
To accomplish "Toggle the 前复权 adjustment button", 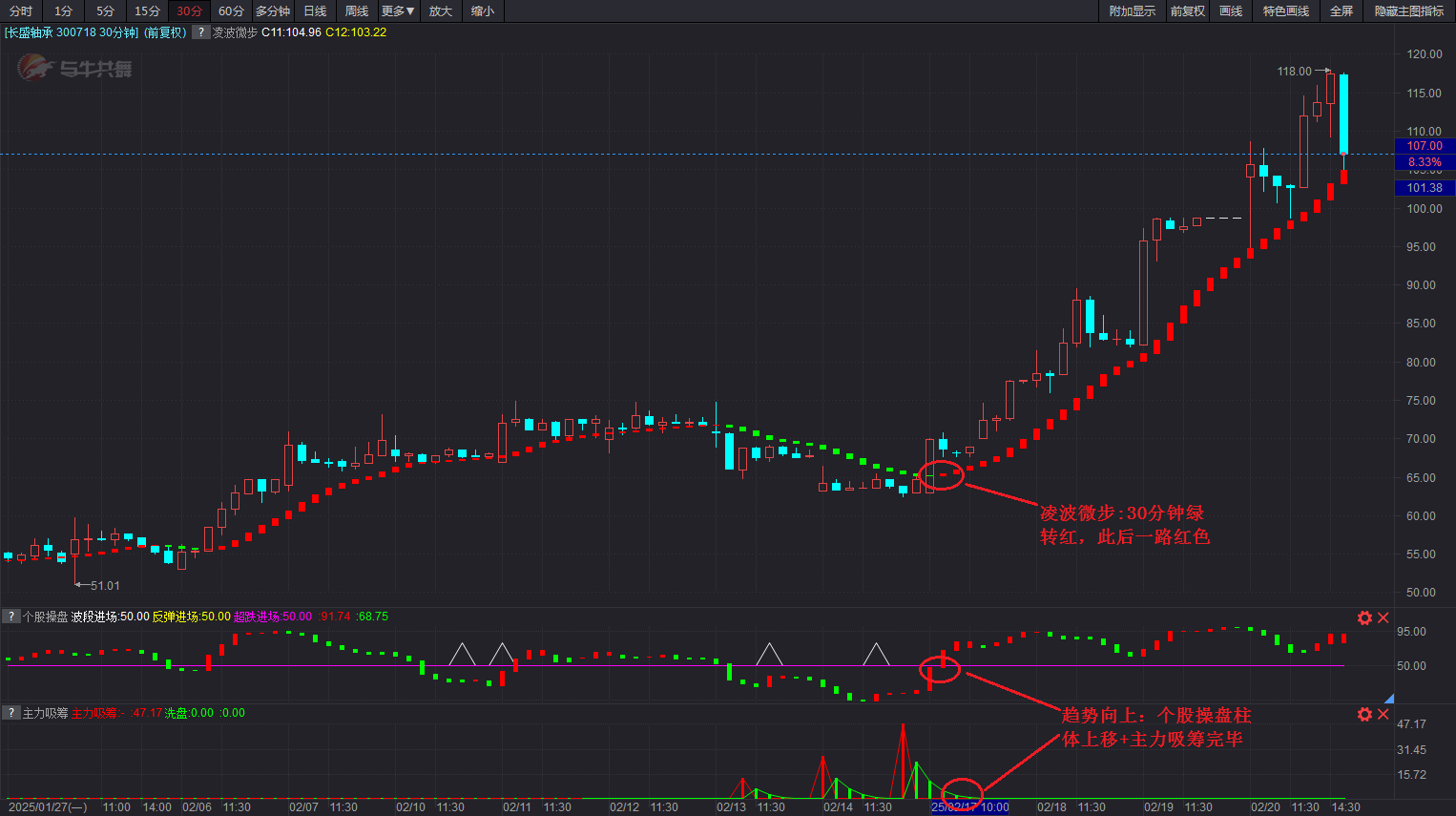I will click(x=1188, y=11).
